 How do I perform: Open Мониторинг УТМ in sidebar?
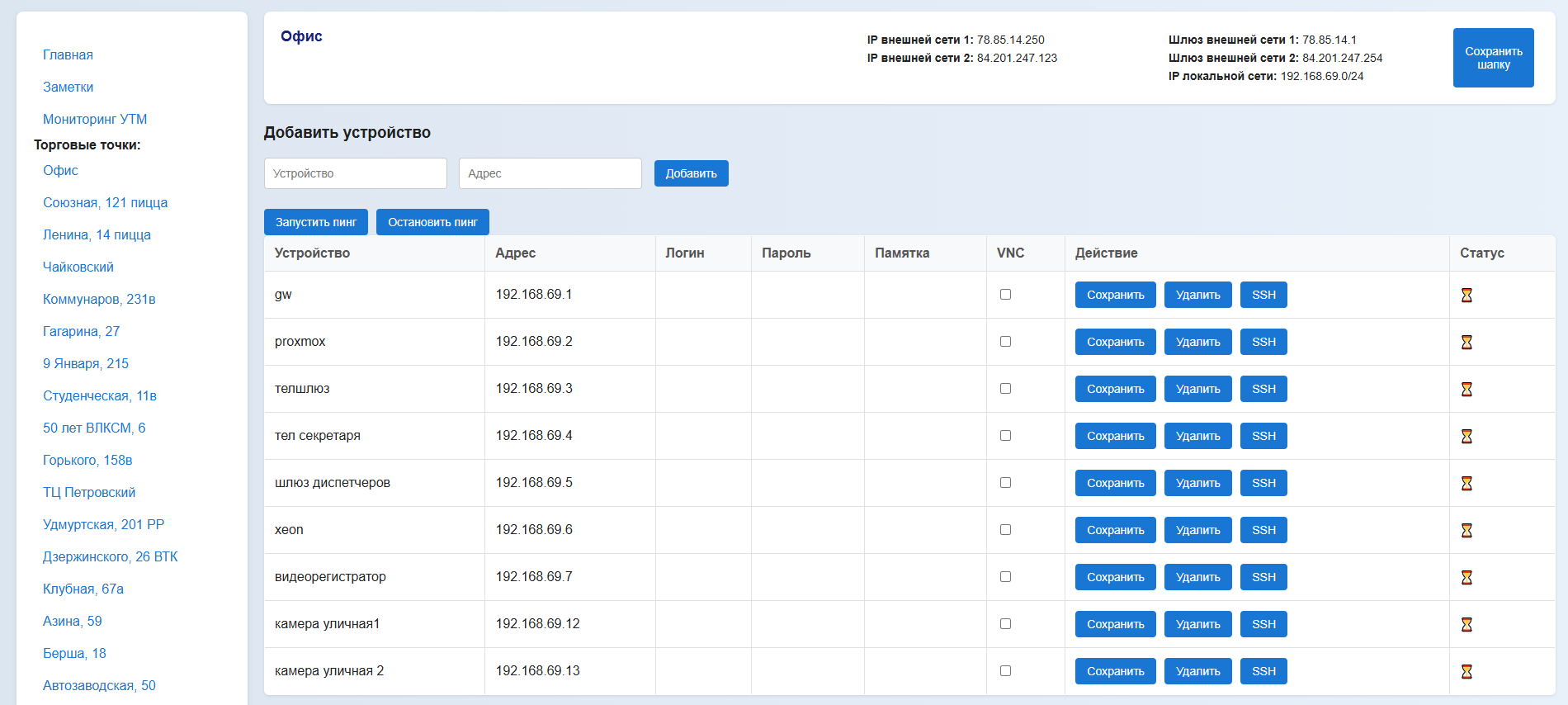click(x=95, y=119)
